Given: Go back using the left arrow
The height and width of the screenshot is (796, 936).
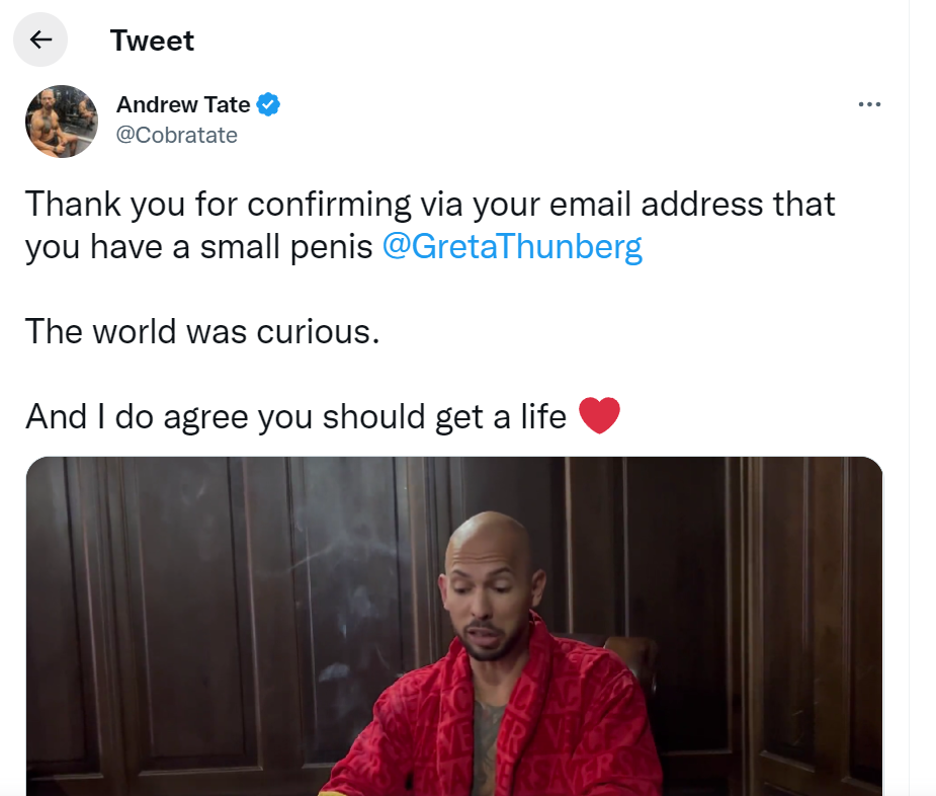Looking at the screenshot, I should point(41,40).
